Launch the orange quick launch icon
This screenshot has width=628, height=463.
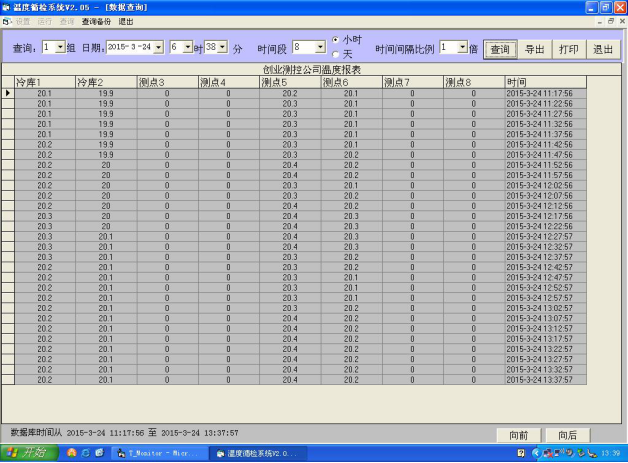pyautogui.click(x=72, y=453)
